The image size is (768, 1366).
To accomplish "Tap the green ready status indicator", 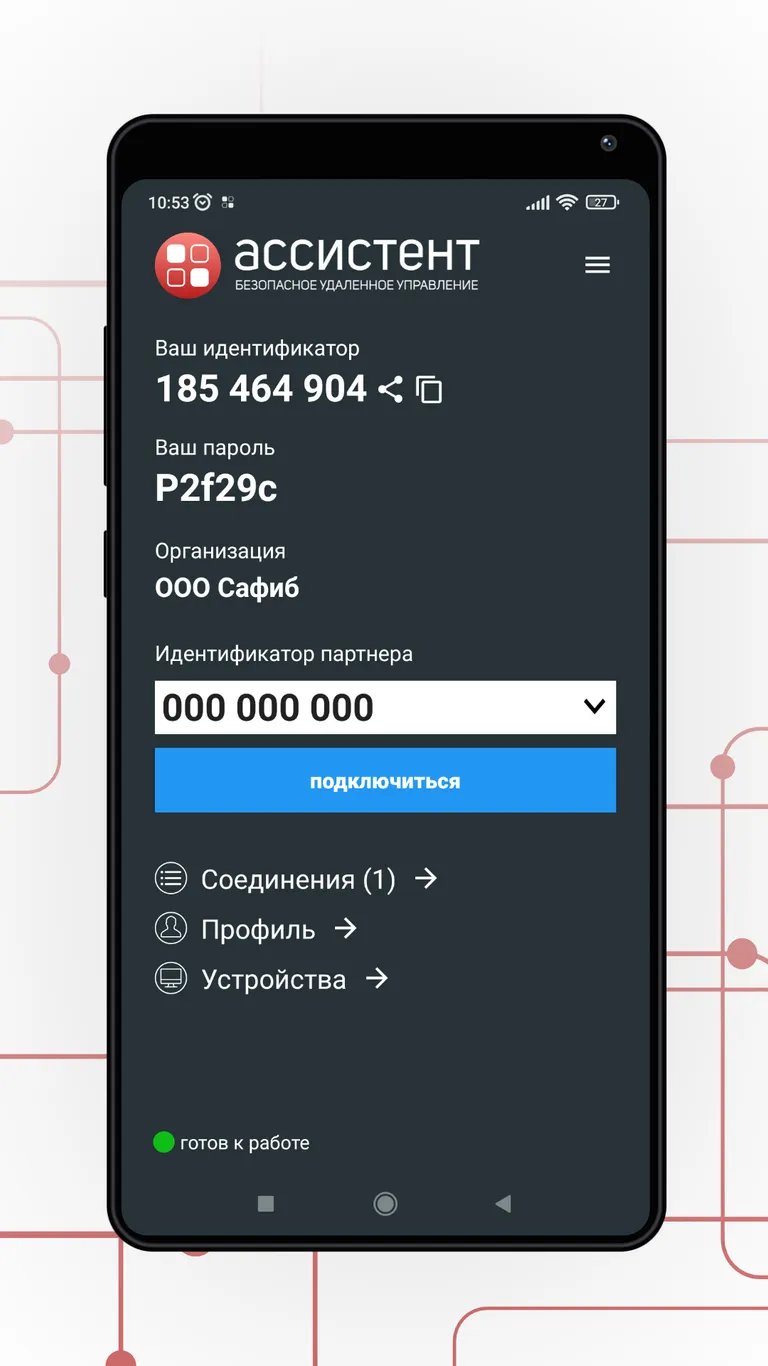I will 164,1142.
